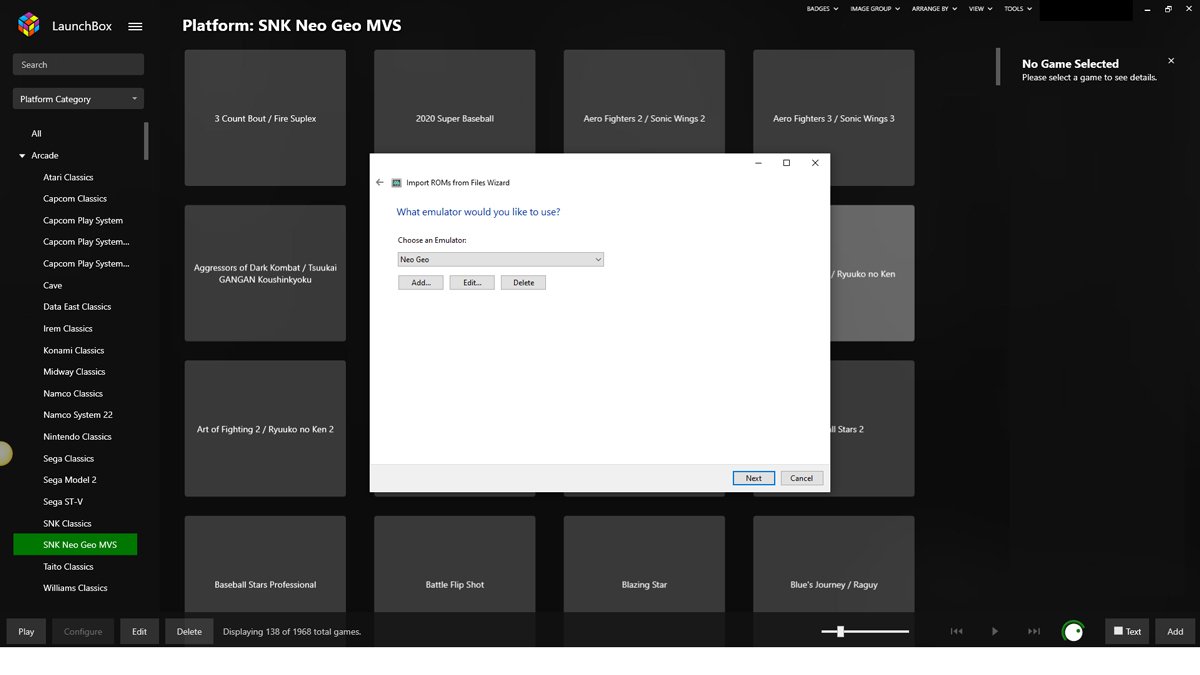Click Delete under the emulator list
Viewport: 1200px width, 675px height.
(x=524, y=283)
